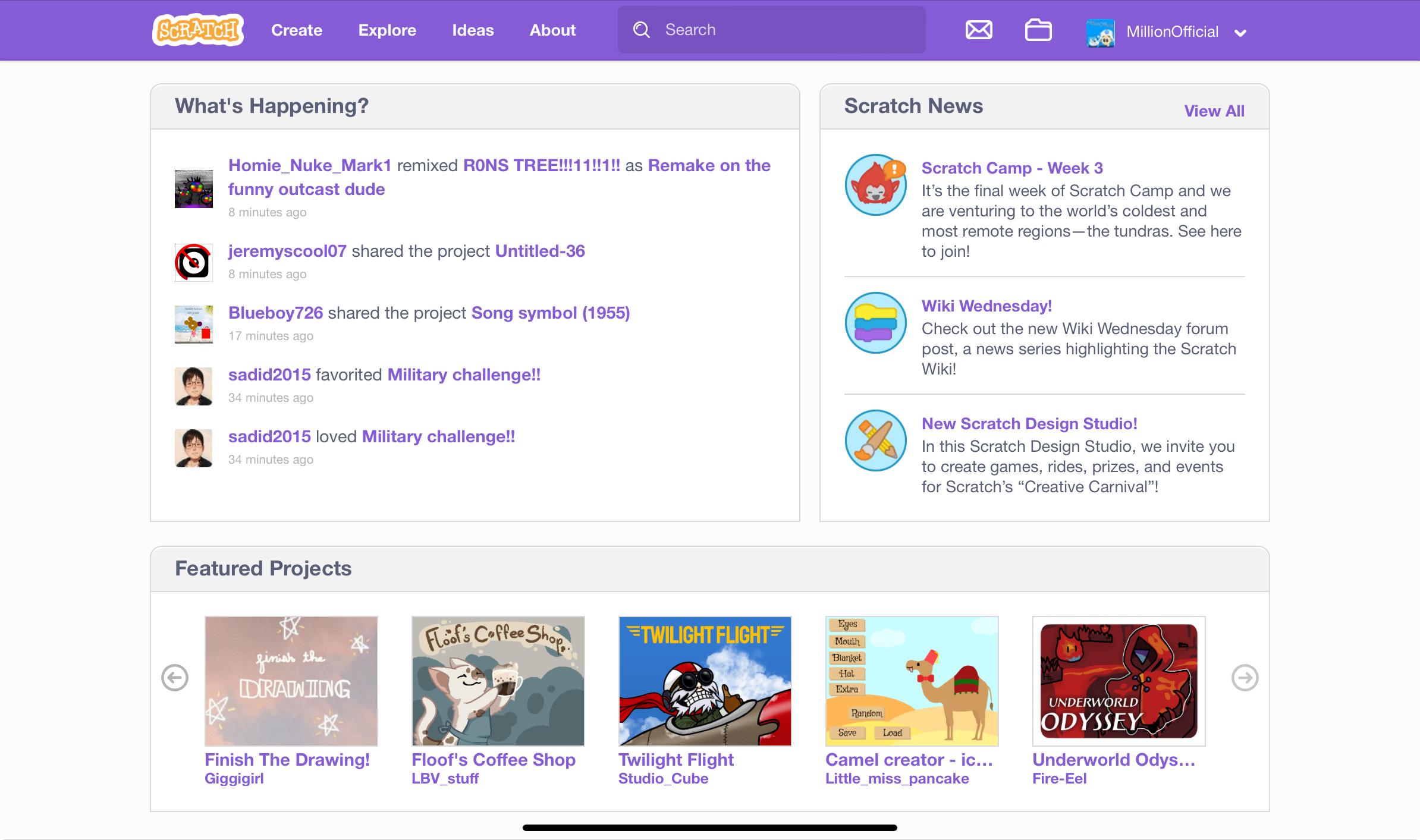Click the Scratch Camp news icon
Image resolution: width=1420 pixels, height=840 pixels.
point(875,185)
